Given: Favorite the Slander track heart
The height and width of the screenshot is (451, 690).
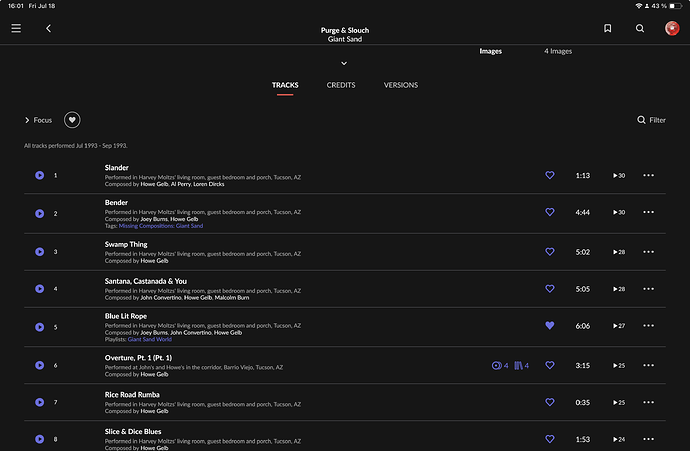Looking at the screenshot, I should click(x=550, y=175).
